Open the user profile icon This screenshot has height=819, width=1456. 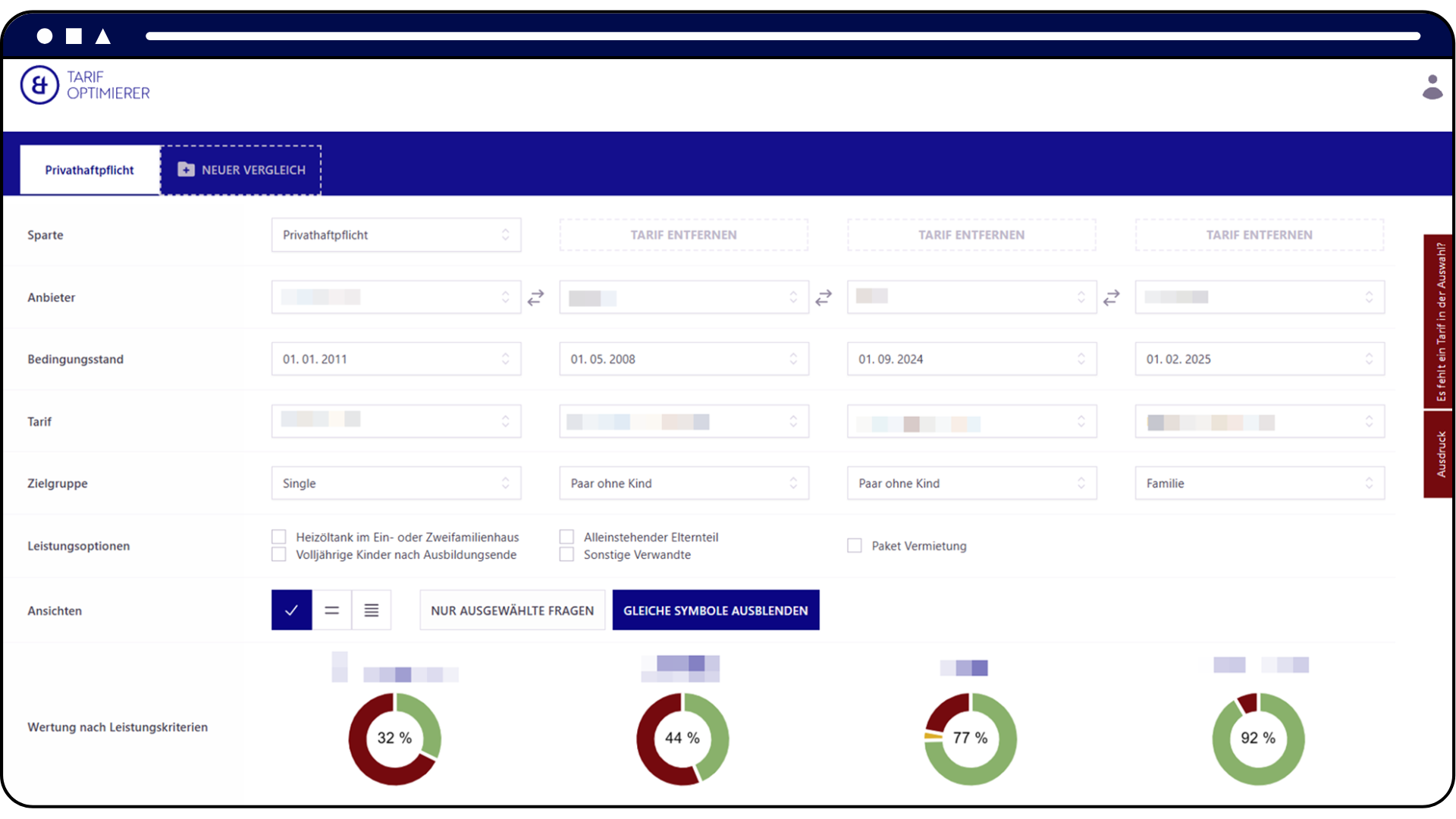tap(1432, 87)
